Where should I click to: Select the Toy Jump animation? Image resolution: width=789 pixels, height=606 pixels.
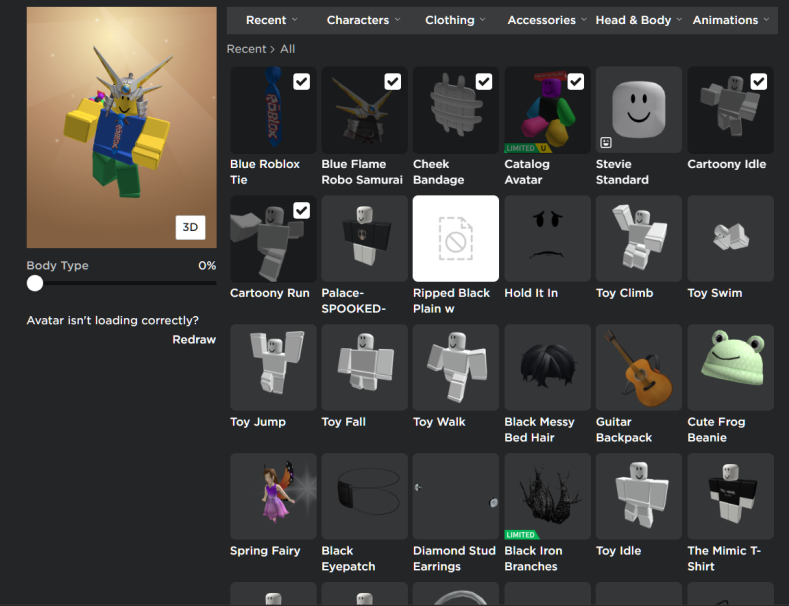[273, 367]
